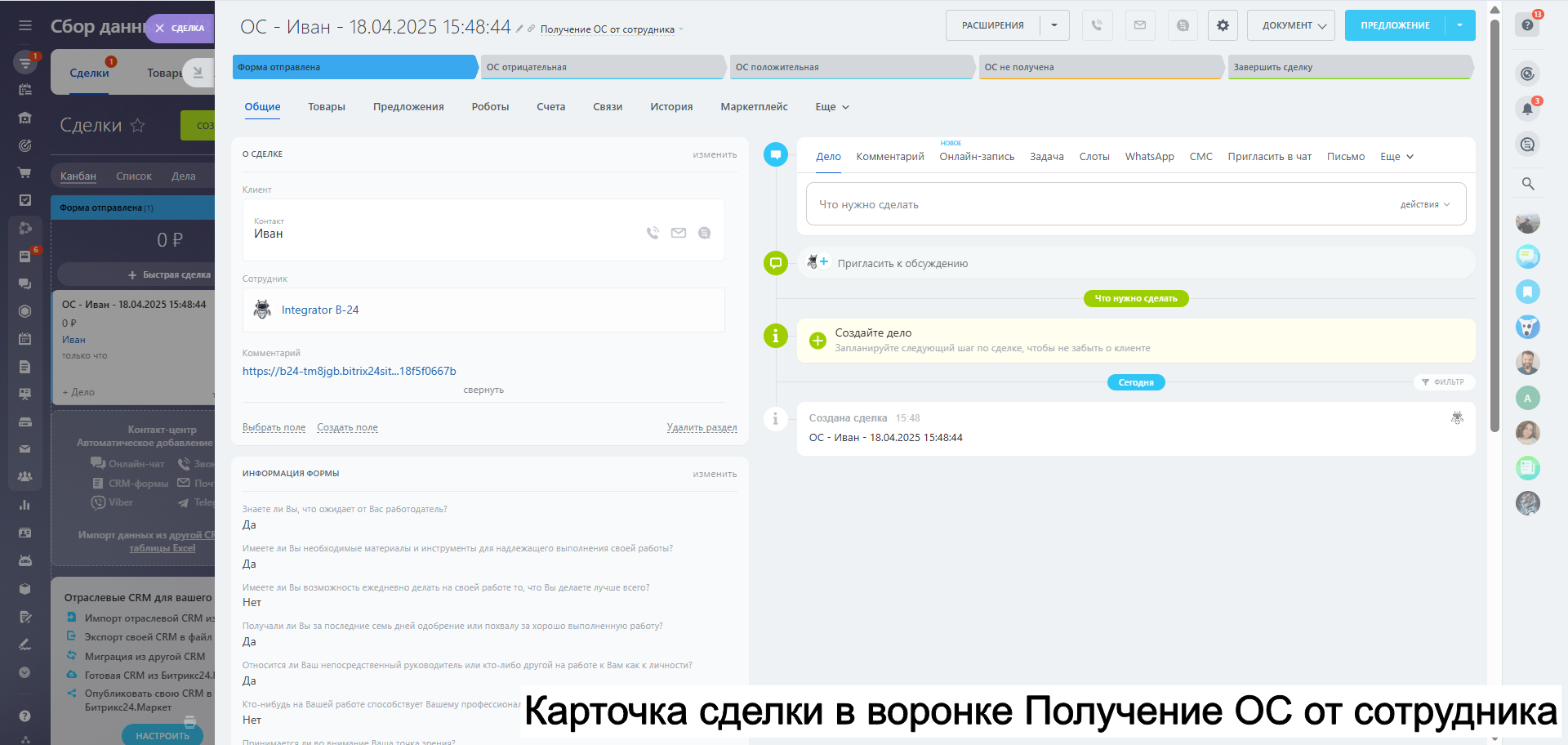The image size is (1568, 745).
Task: Click the help question mark icon
Action: click(1527, 25)
